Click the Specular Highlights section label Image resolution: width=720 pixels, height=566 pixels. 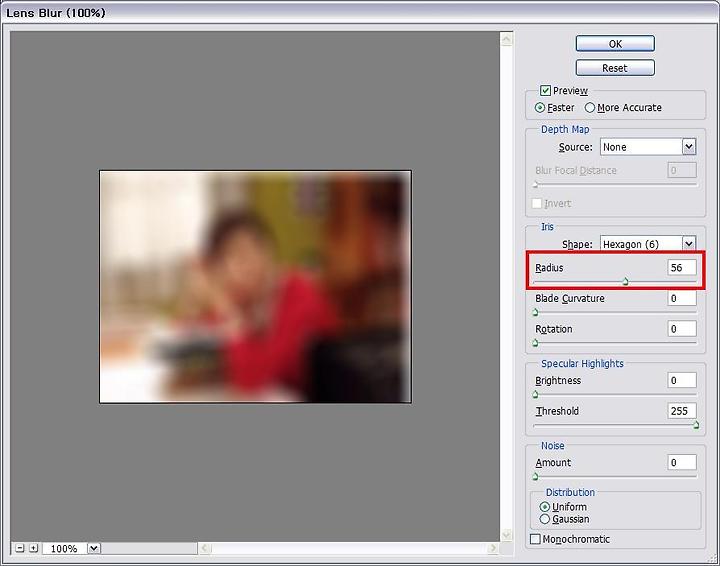click(x=582, y=364)
